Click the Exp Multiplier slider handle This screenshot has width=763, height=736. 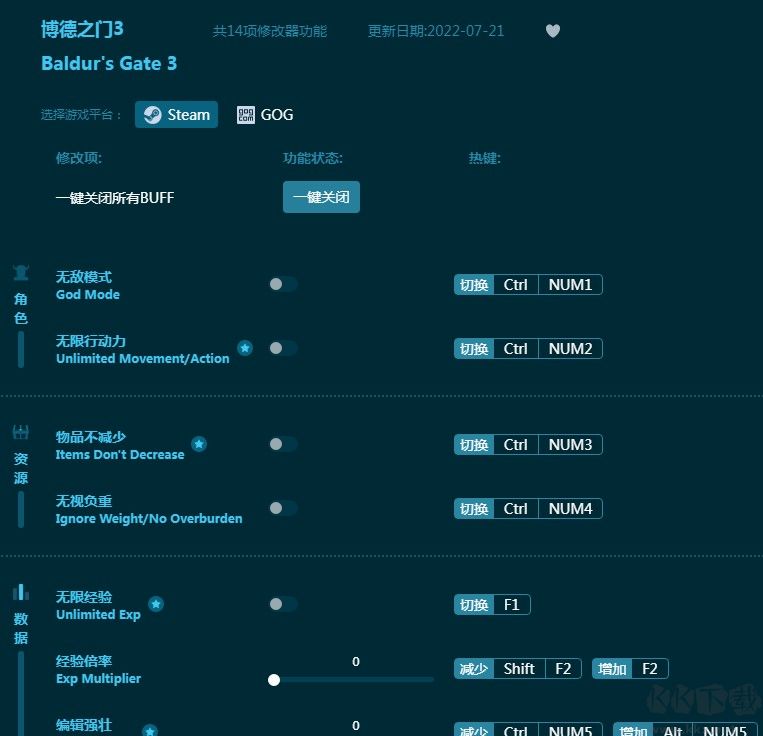click(274, 680)
